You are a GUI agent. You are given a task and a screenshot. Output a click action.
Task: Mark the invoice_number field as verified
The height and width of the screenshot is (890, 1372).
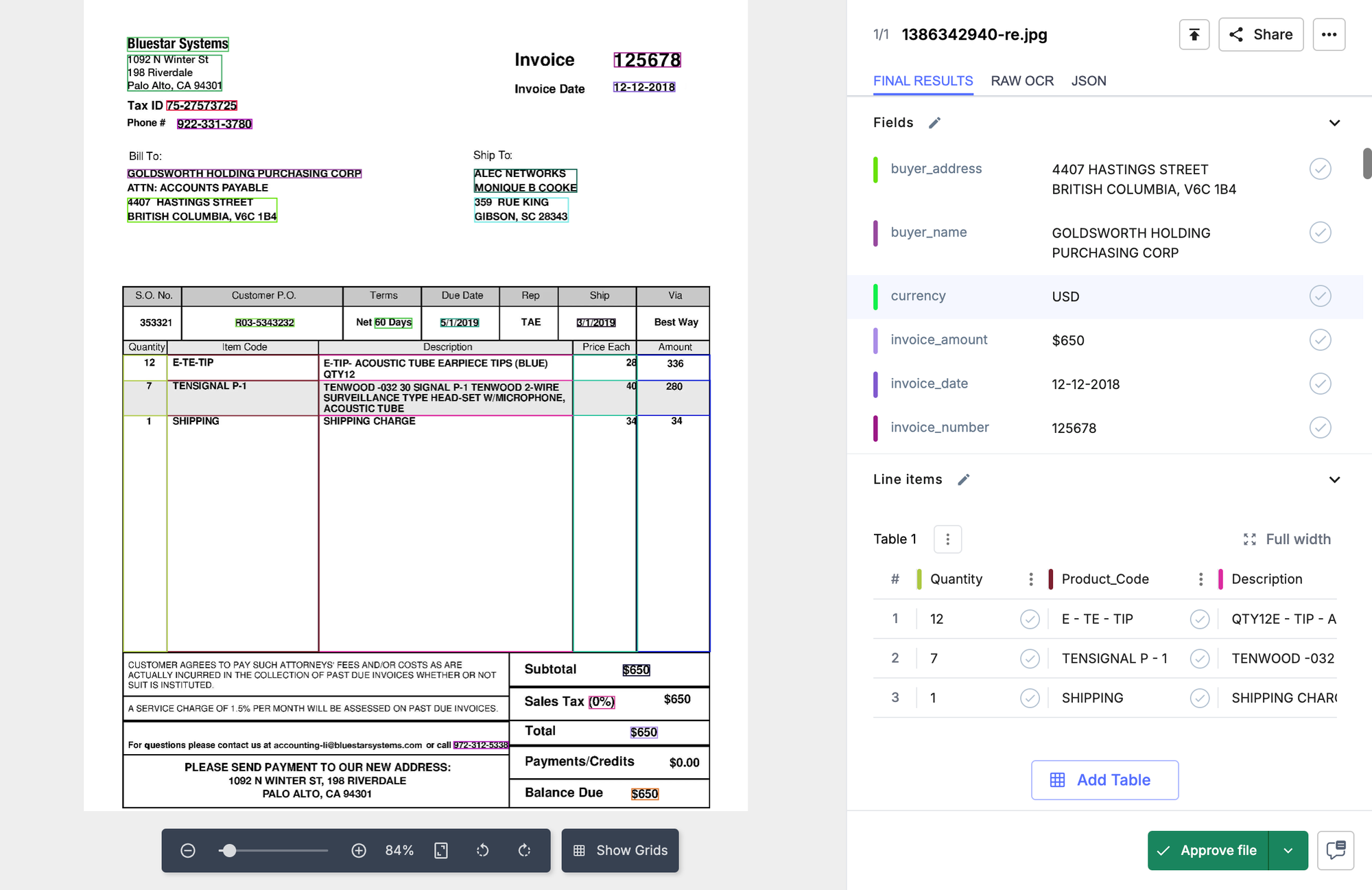point(1320,428)
